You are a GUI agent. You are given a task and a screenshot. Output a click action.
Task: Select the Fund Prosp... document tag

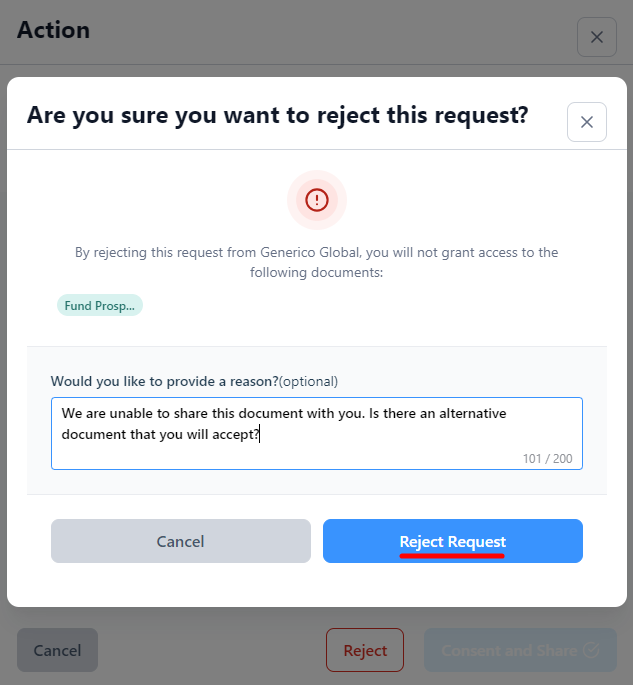click(100, 305)
